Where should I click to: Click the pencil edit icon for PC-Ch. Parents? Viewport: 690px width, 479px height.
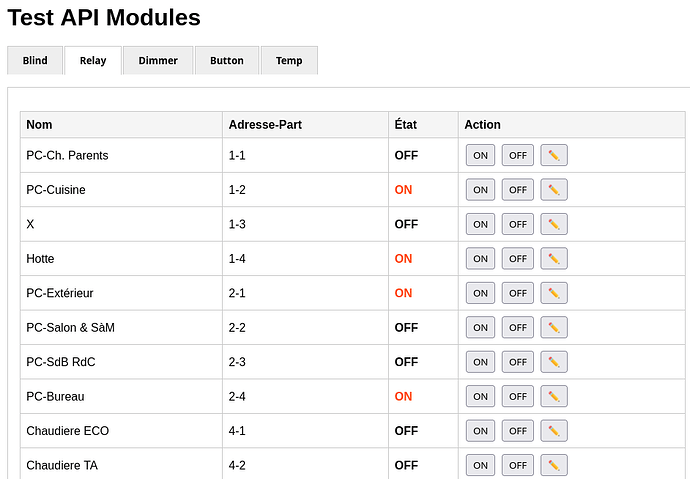coord(554,155)
